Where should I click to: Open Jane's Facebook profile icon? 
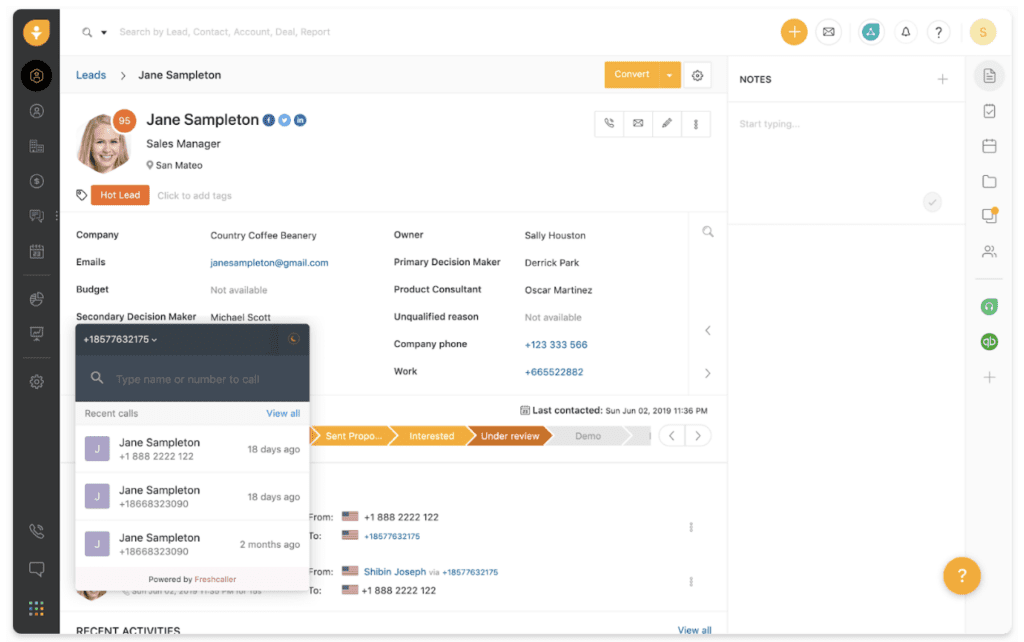pos(268,120)
